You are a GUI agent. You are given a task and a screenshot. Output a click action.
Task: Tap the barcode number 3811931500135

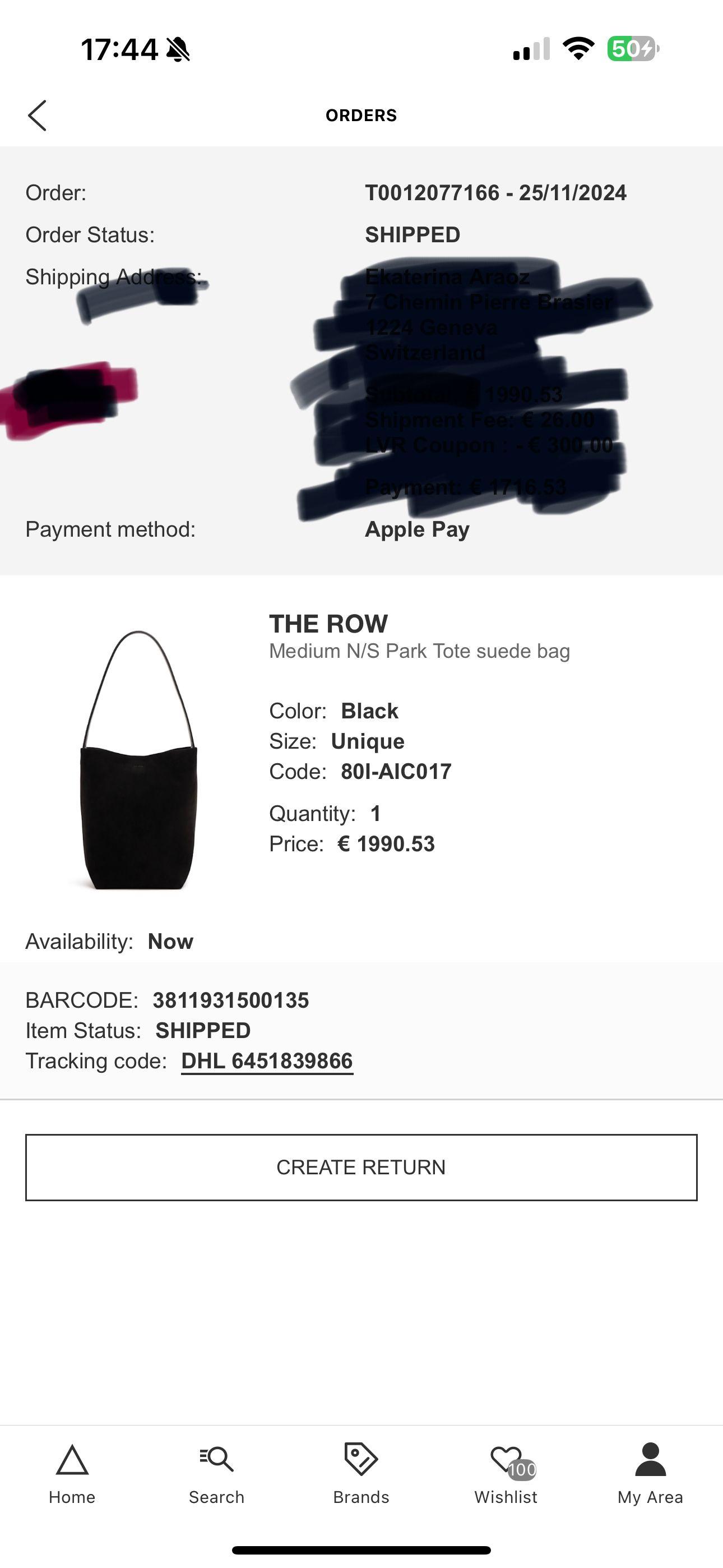(x=231, y=1000)
